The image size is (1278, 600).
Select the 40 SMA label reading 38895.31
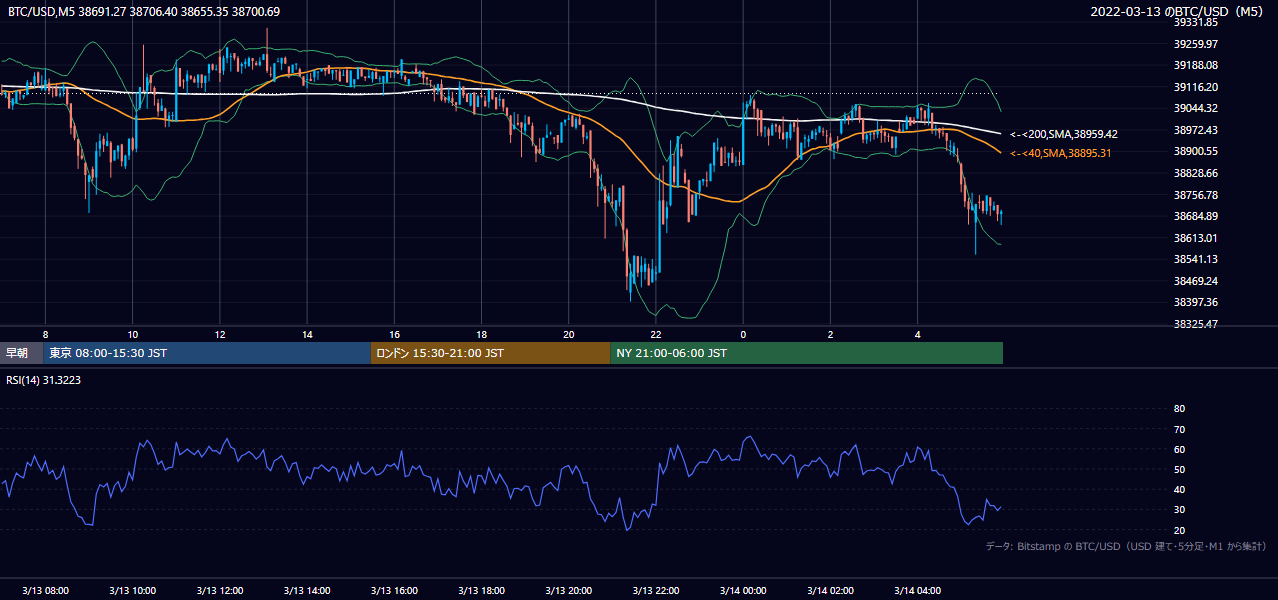point(1060,153)
